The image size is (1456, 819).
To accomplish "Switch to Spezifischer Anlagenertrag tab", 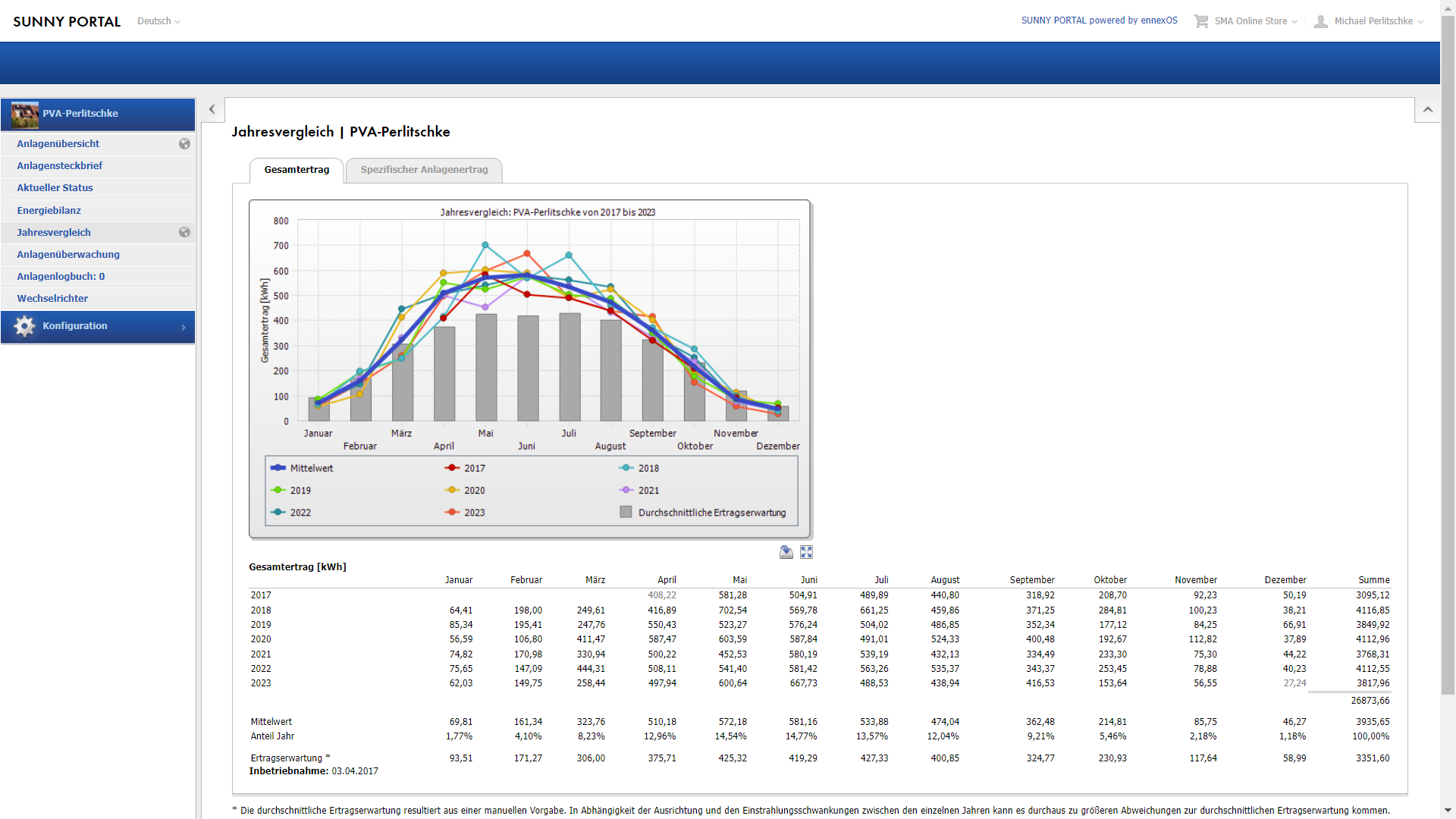I will point(424,170).
